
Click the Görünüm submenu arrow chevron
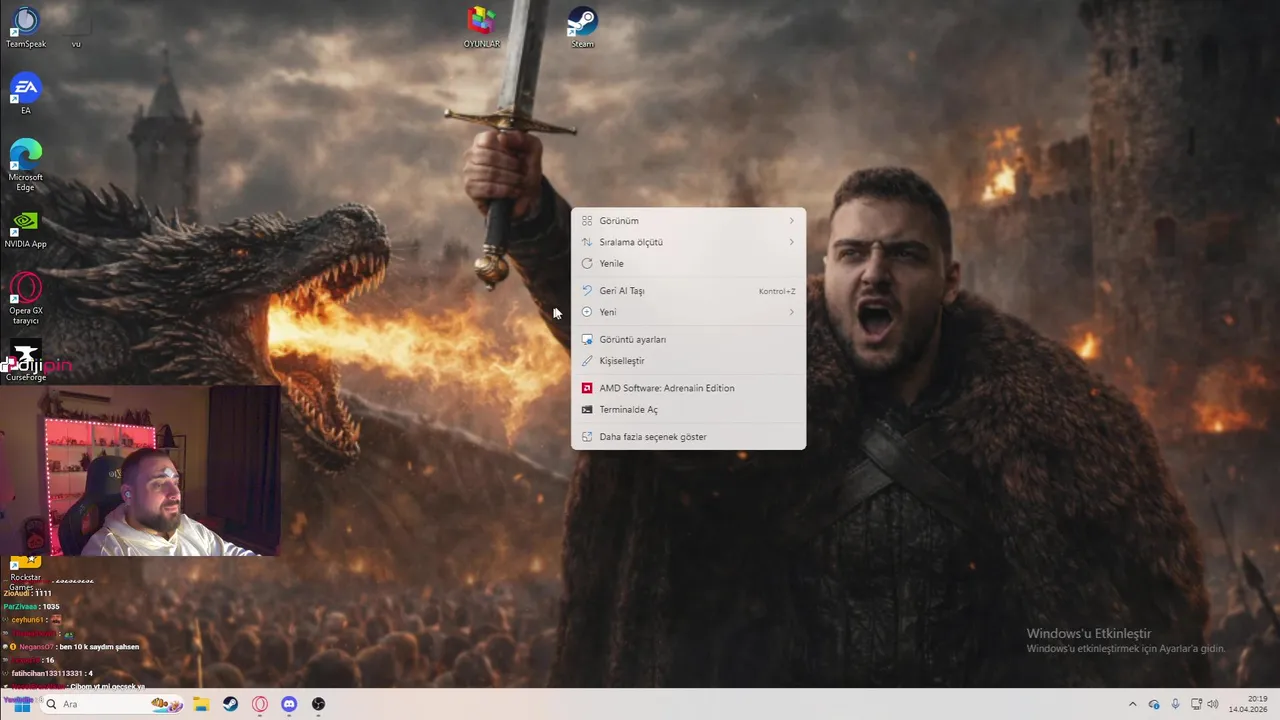point(791,221)
